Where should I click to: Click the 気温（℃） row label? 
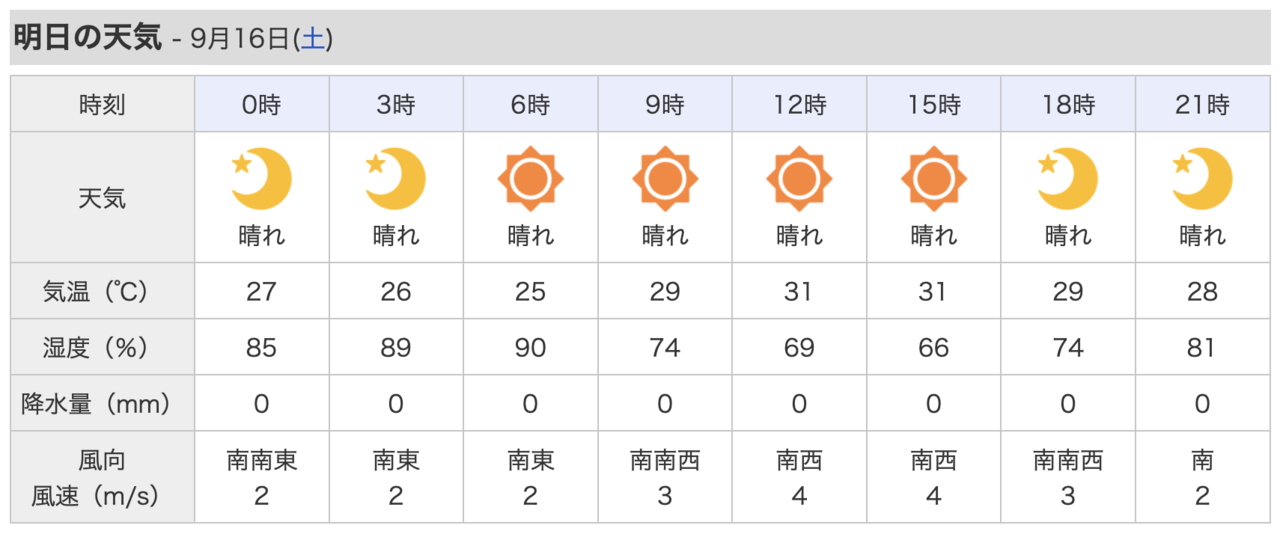pyautogui.click(x=102, y=291)
